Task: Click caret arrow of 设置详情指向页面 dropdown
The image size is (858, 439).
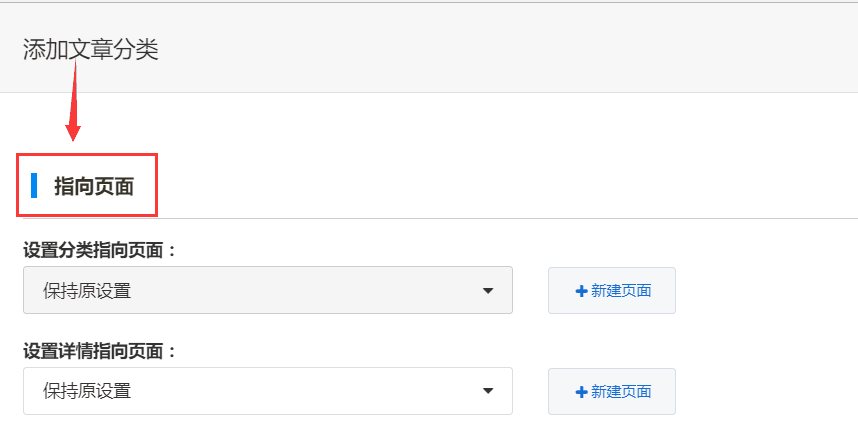Action: point(488,391)
